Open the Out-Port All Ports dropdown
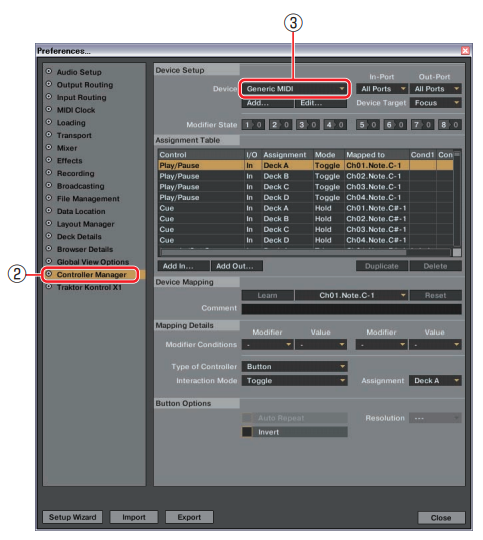 click(435, 89)
